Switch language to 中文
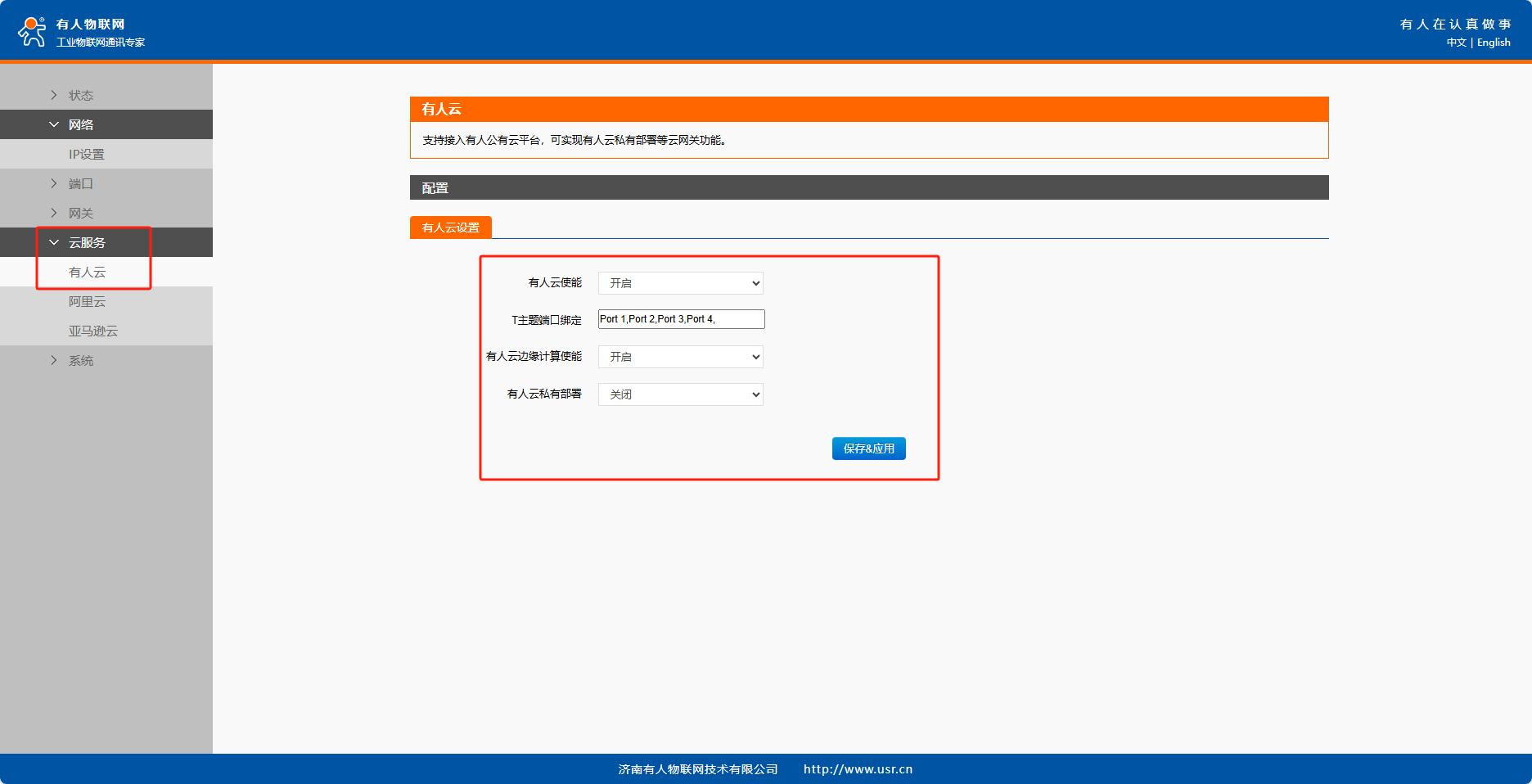The height and width of the screenshot is (784, 1532). pyautogui.click(x=1456, y=43)
